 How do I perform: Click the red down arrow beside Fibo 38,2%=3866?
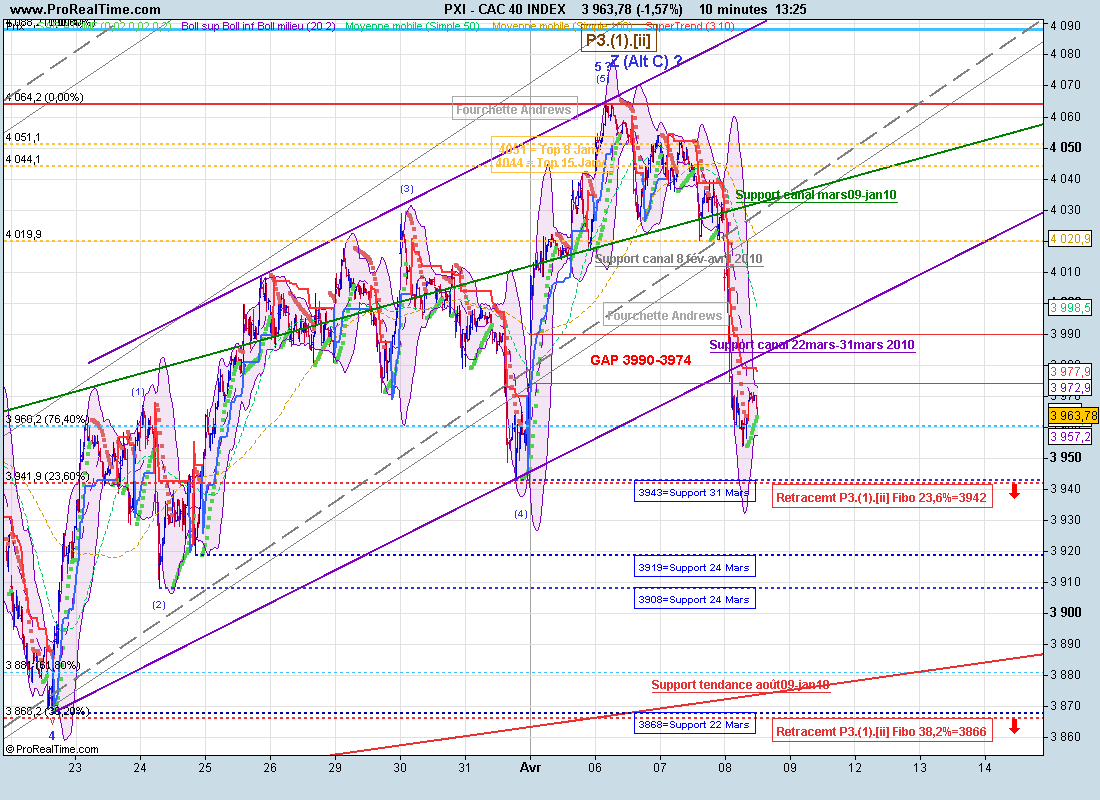1014,726
